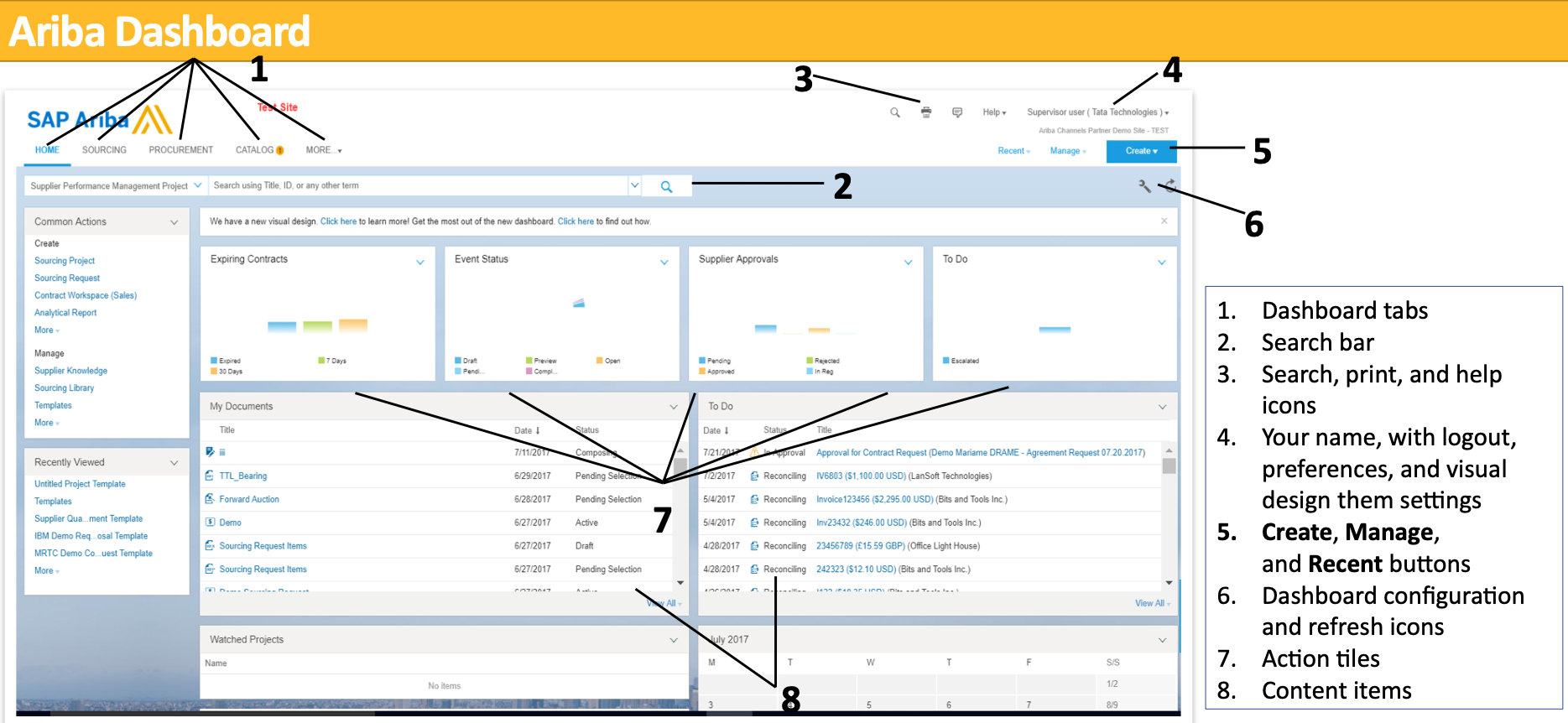
Task: Open the SOURCING tab
Action: pos(104,150)
